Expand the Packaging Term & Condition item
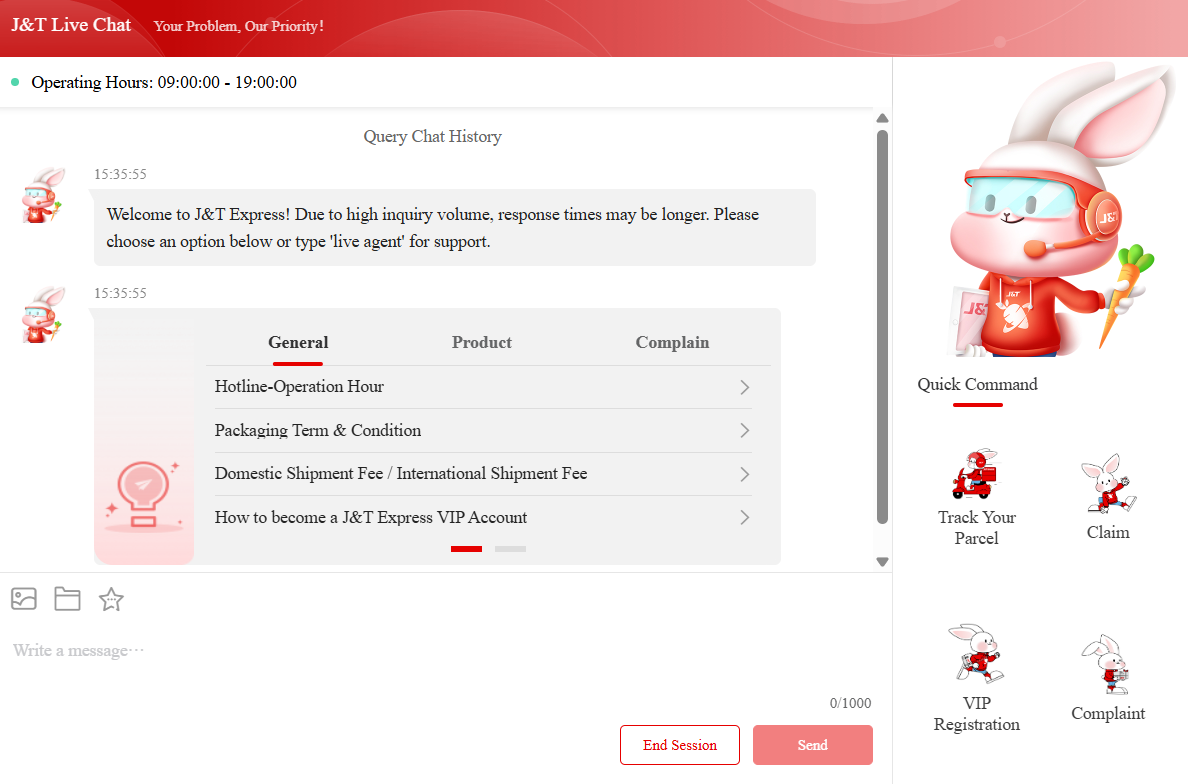The image size is (1188, 784). [x=482, y=430]
